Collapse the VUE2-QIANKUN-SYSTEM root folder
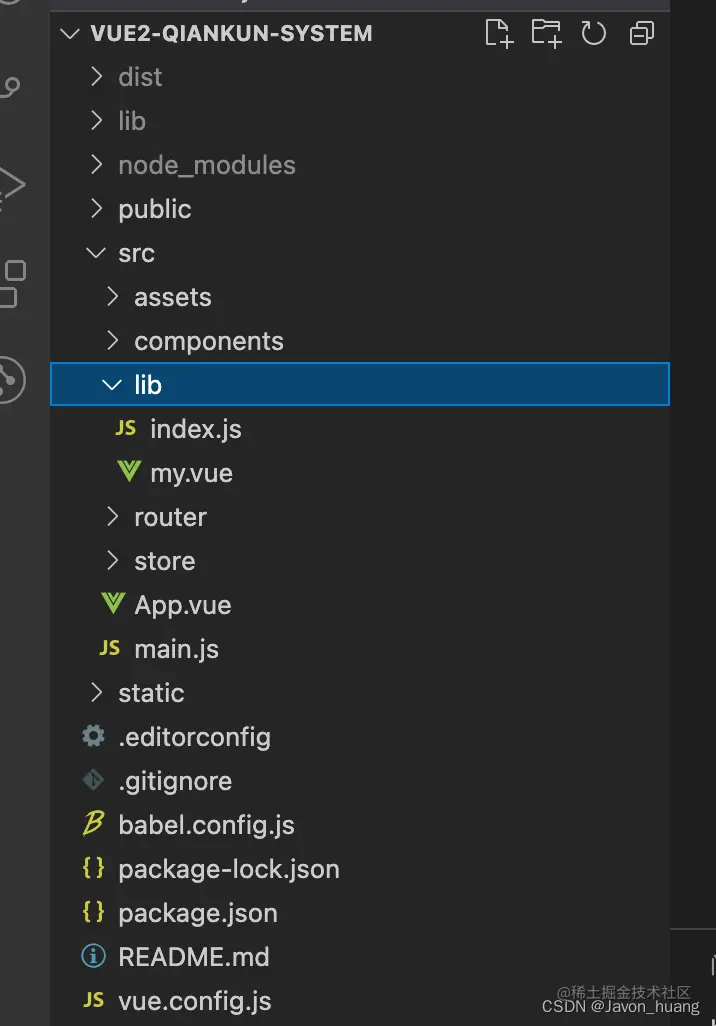This screenshot has width=716, height=1026. tap(70, 33)
